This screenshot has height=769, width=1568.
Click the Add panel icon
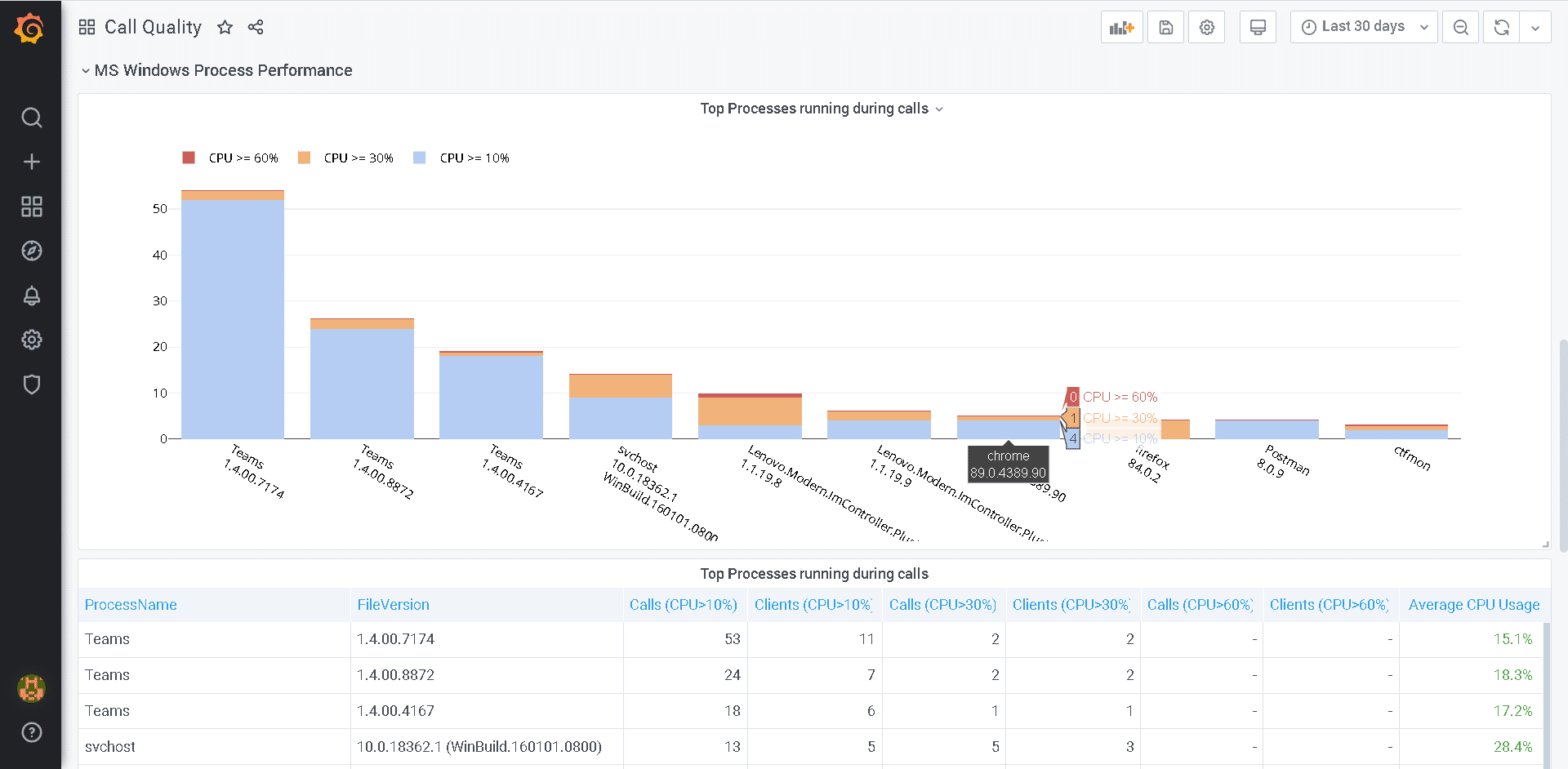(1121, 27)
